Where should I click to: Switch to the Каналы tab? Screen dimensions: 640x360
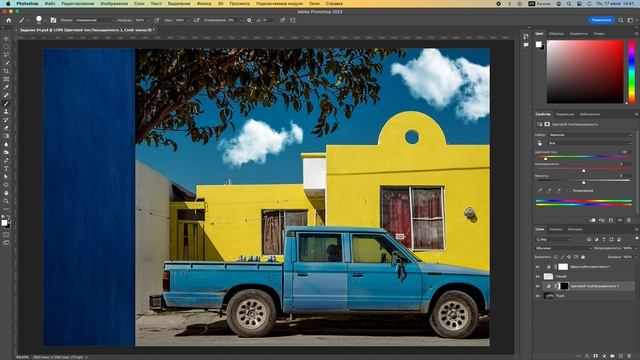[x=555, y=229]
